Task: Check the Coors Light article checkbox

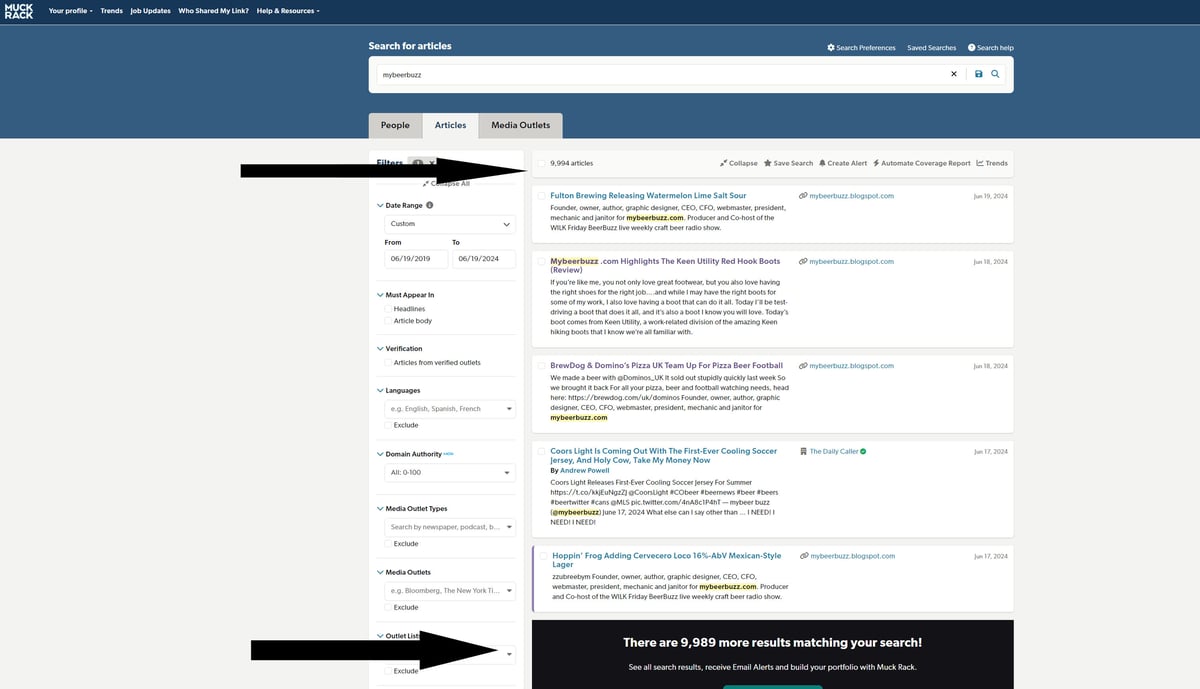Action: (541, 451)
